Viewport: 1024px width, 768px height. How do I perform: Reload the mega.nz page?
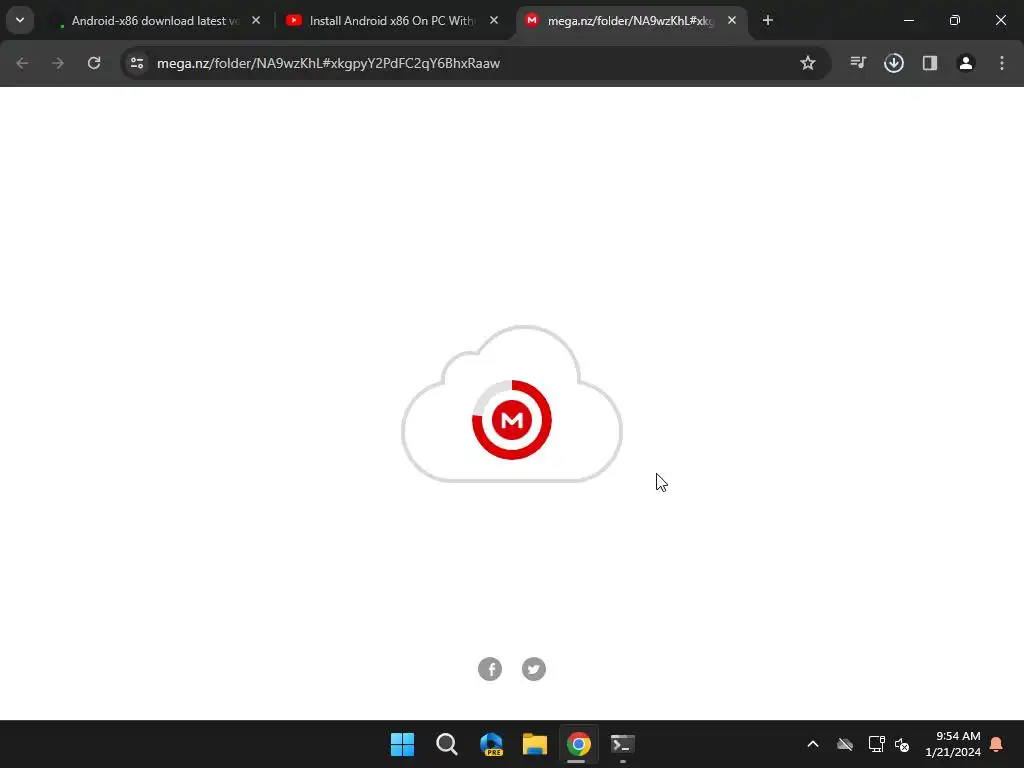click(94, 63)
